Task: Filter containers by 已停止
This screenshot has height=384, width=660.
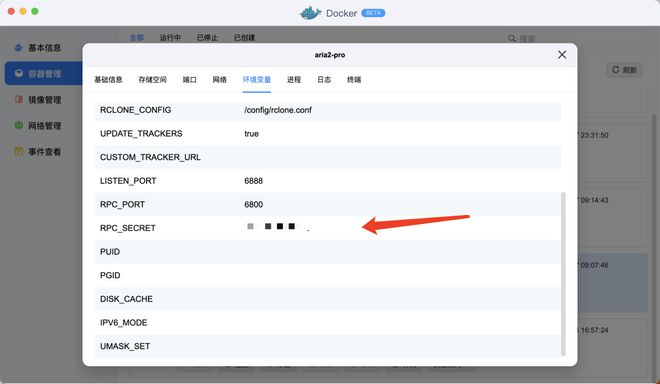Action: (207, 37)
